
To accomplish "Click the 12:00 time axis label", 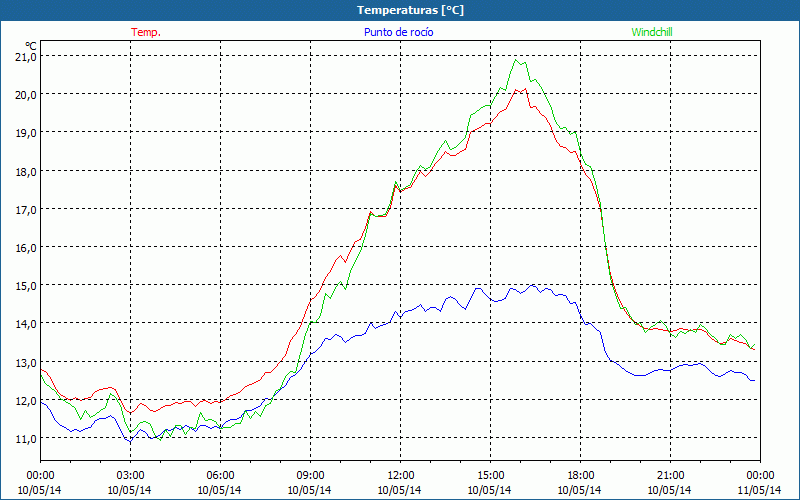I will click(401, 476).
